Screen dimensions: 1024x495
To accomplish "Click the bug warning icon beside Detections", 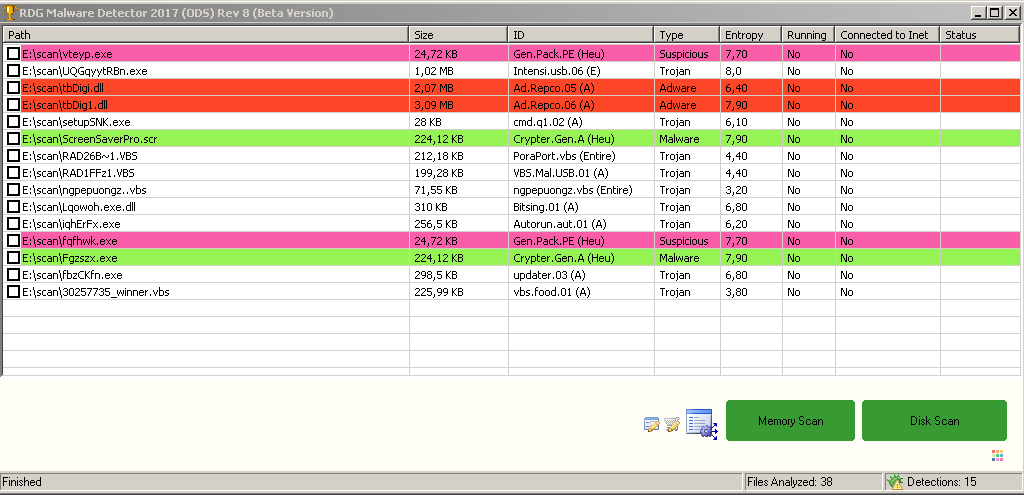I will pos(895,482).
